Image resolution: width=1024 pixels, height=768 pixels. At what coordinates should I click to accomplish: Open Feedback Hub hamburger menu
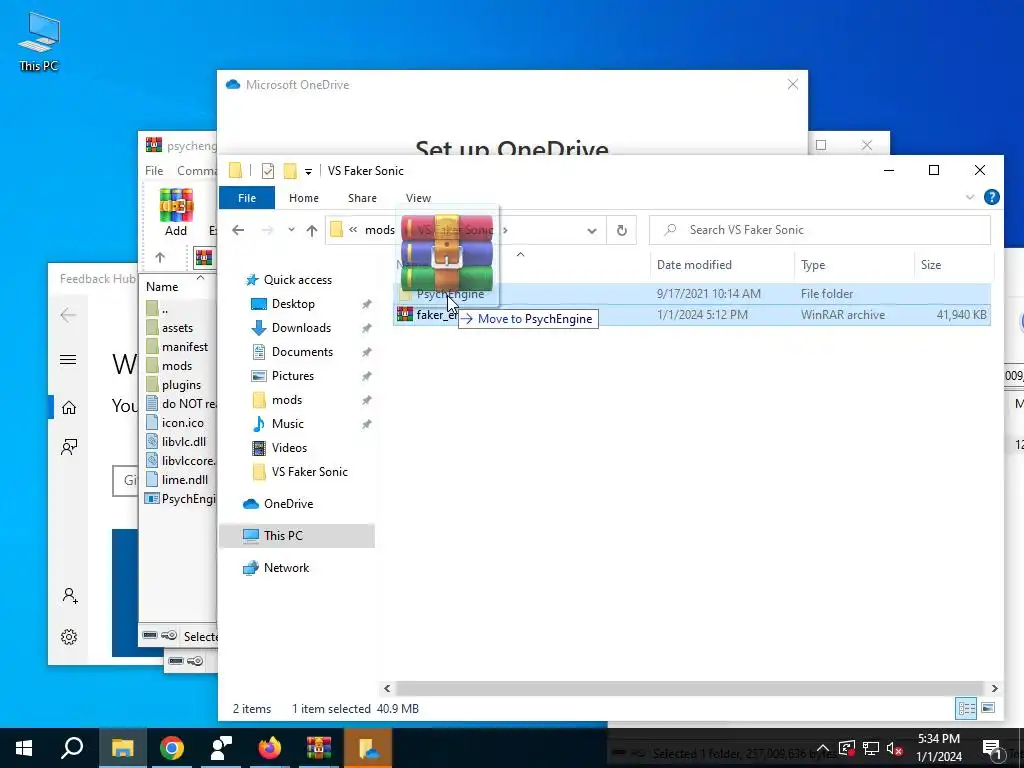68,360
